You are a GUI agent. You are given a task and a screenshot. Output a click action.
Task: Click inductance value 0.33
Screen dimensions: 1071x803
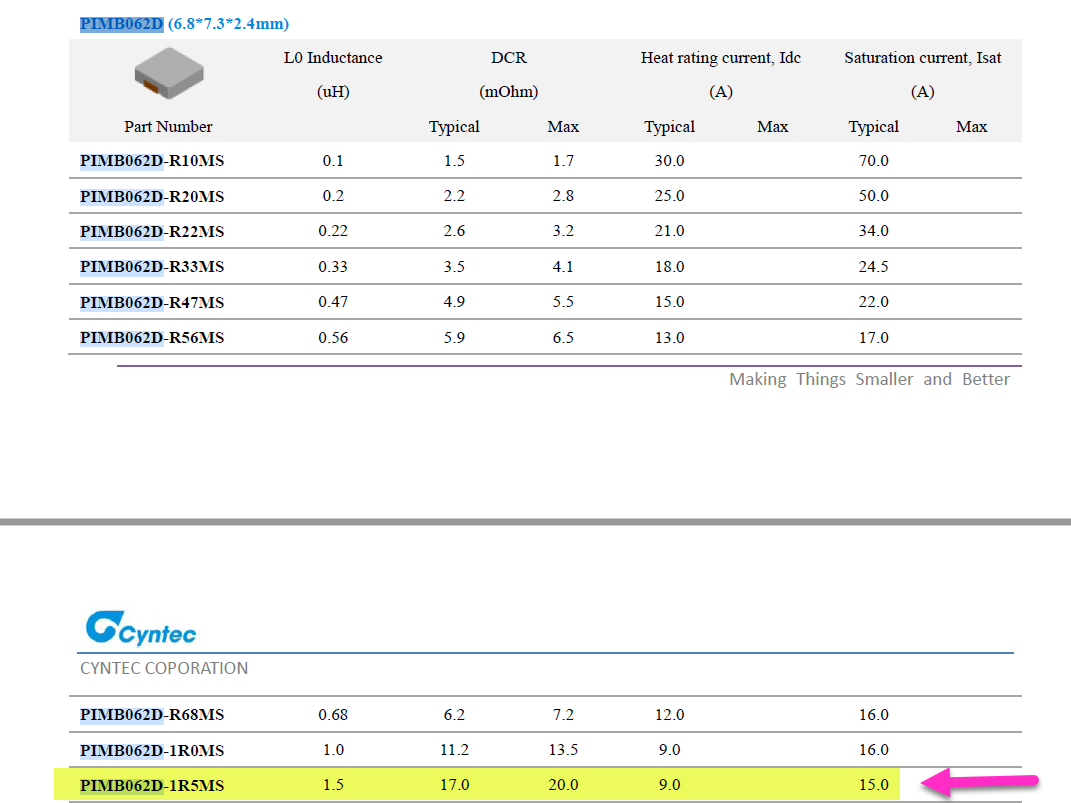(x=333, y=267)
